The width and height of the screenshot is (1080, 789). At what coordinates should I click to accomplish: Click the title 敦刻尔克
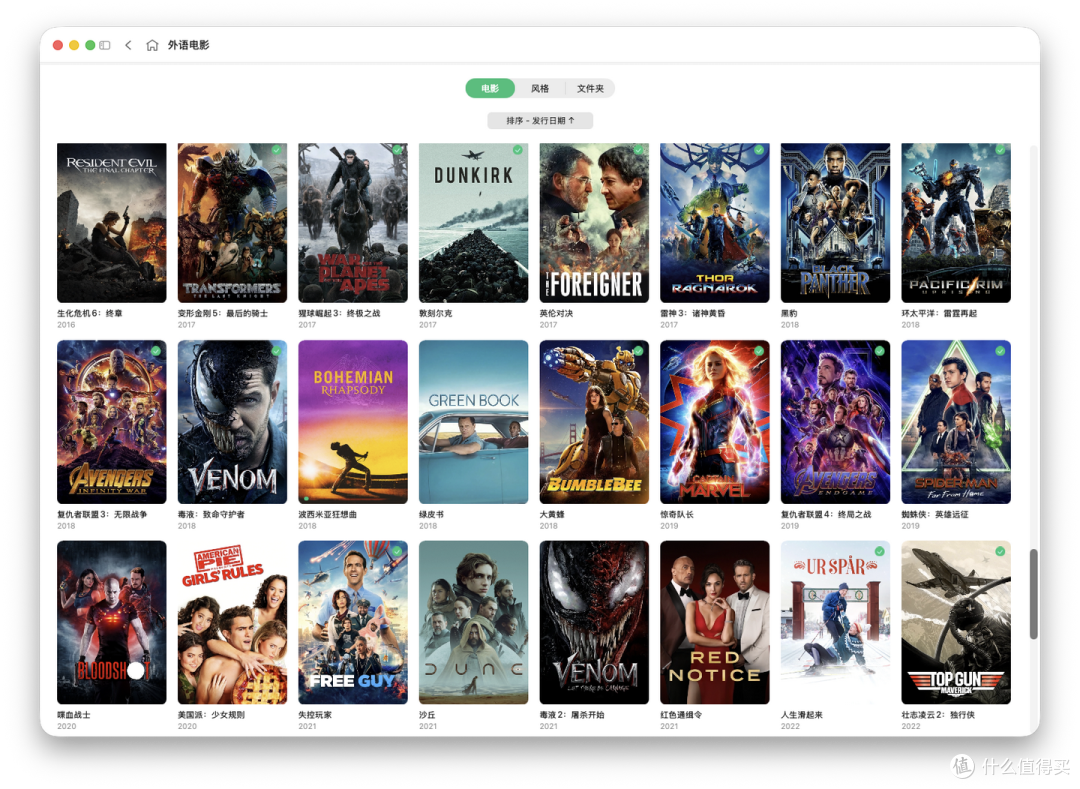(435, 313)
